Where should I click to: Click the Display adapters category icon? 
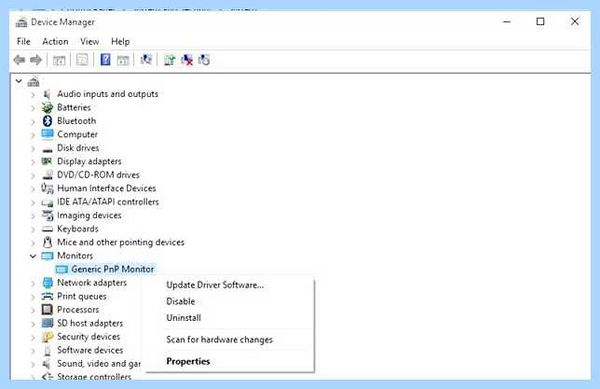(47, 161)
